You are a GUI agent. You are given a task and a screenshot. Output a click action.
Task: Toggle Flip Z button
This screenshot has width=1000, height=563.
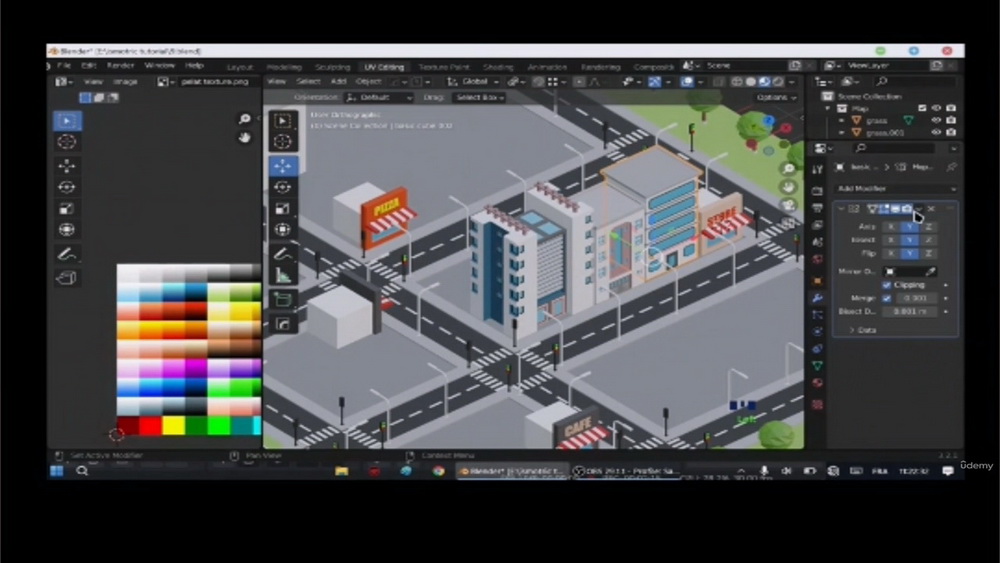(x=929, y=254)
